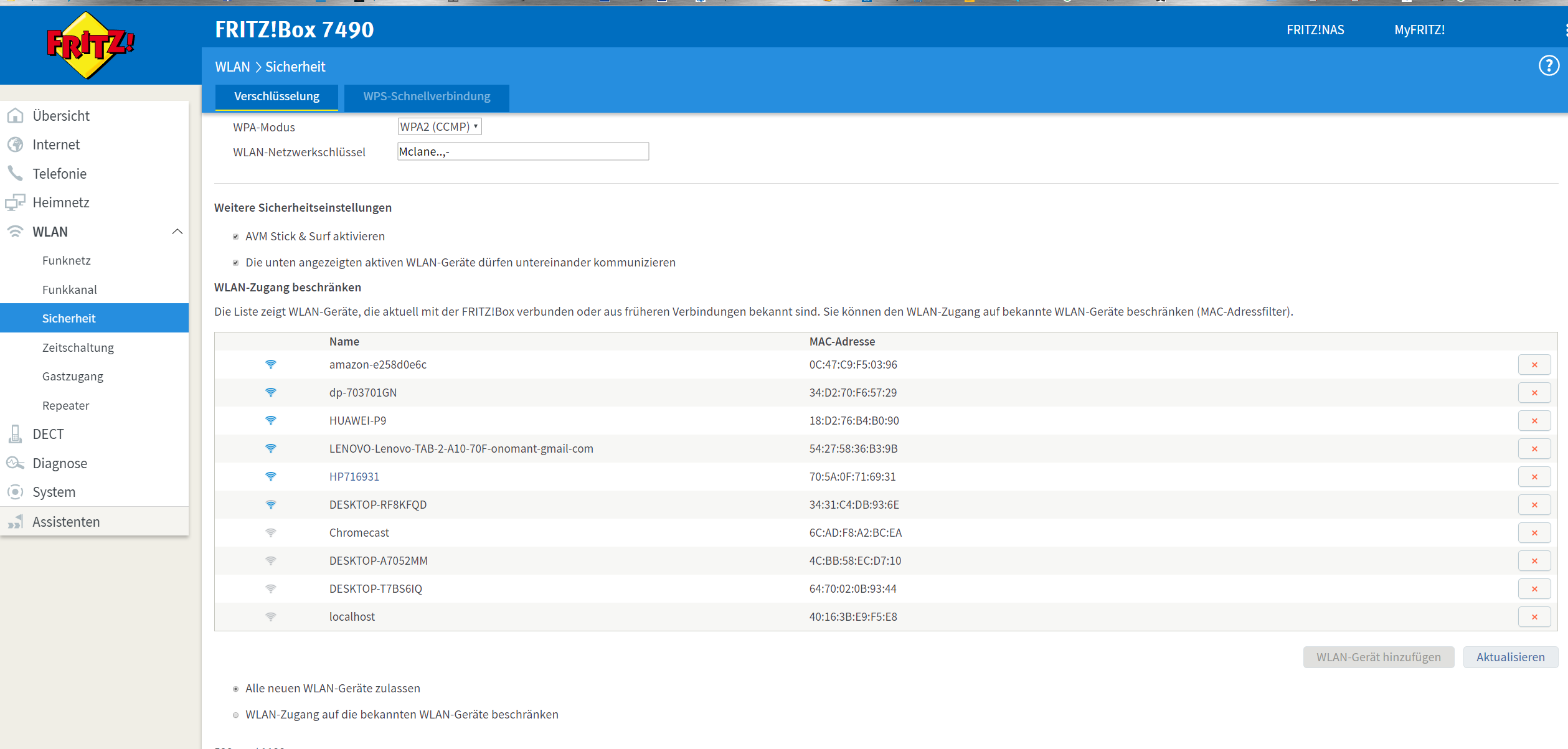Viewport: 1568px width, 749px height.
Task: Click WLAN in the breadcrumb
Action: 232,67
